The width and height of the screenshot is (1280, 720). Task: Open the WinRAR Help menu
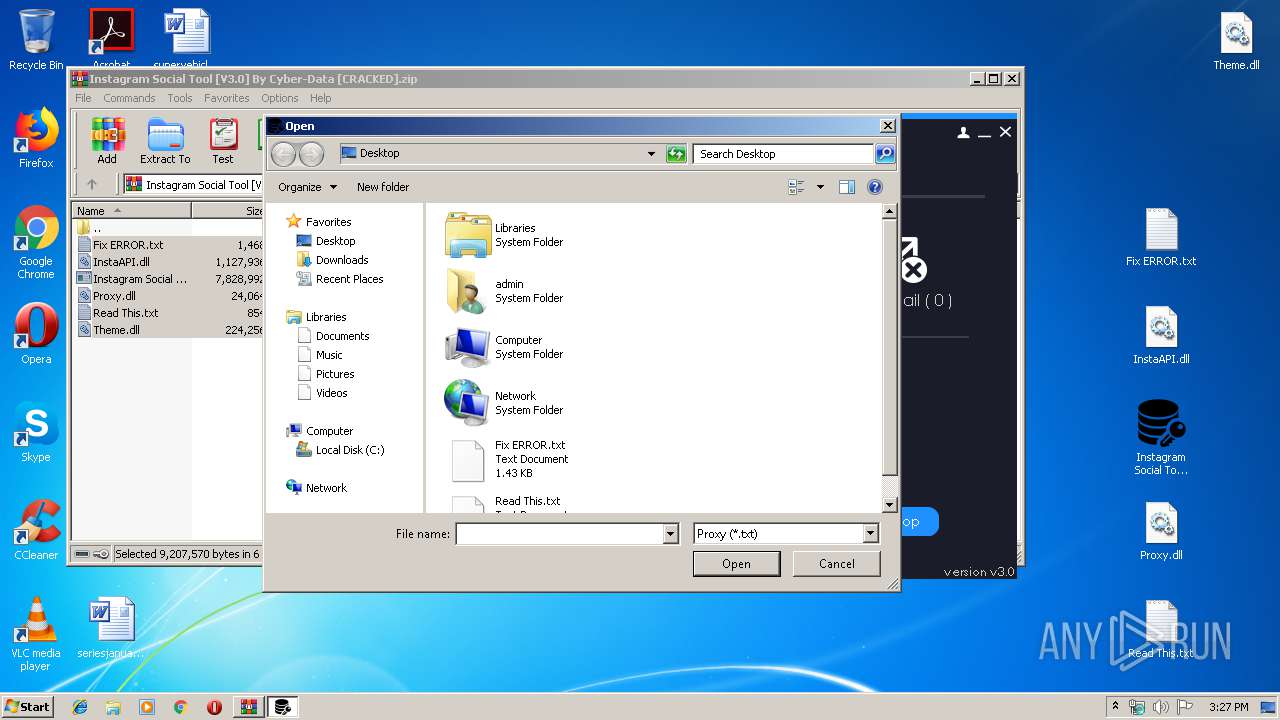pyautogui.click(x=320, y=98)
